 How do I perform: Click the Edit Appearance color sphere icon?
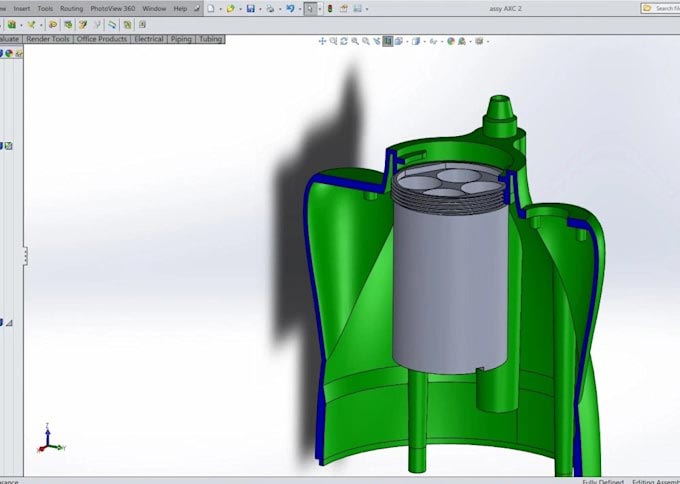coord(450,41)
